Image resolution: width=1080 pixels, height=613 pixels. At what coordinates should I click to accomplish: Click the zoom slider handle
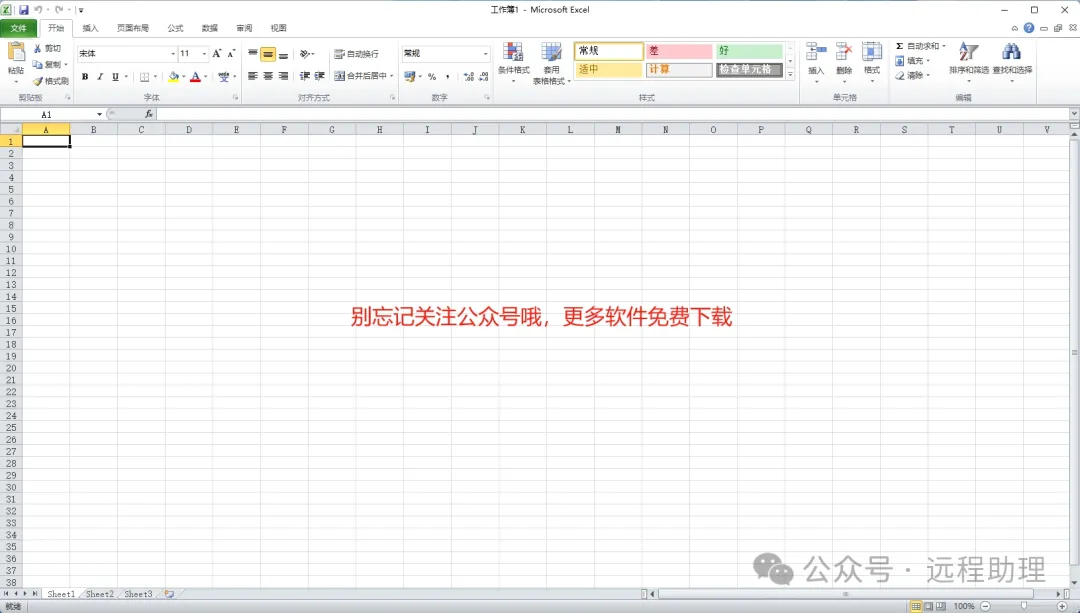[1024, 606]
